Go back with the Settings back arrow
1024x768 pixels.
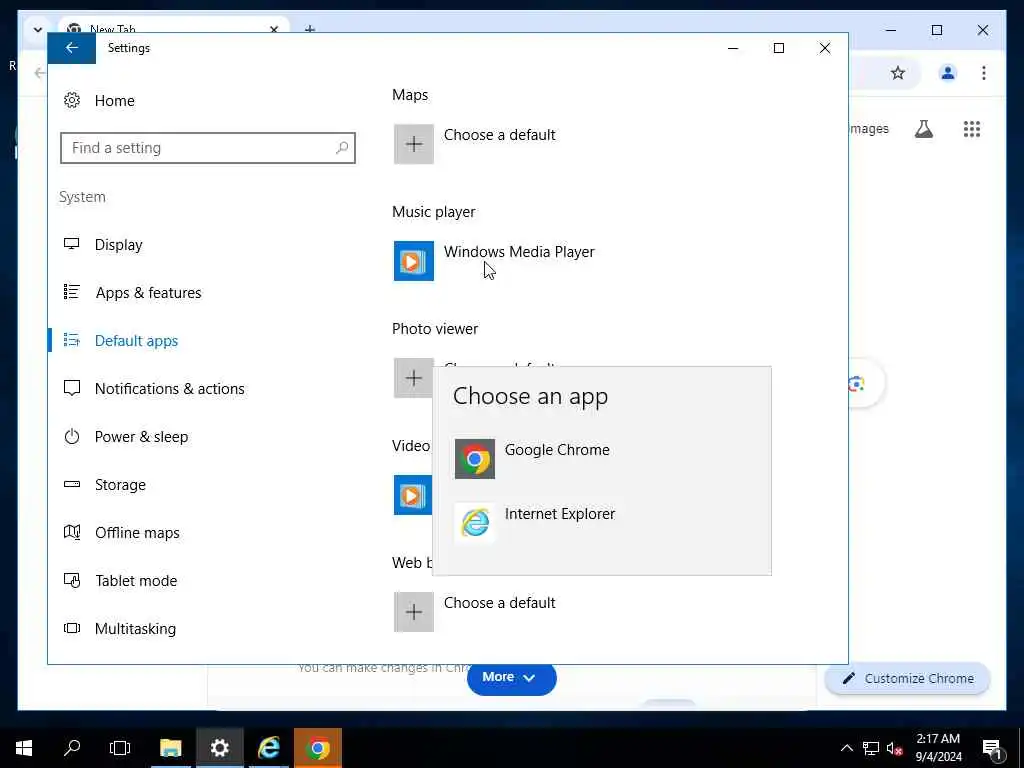pos(72,48)
